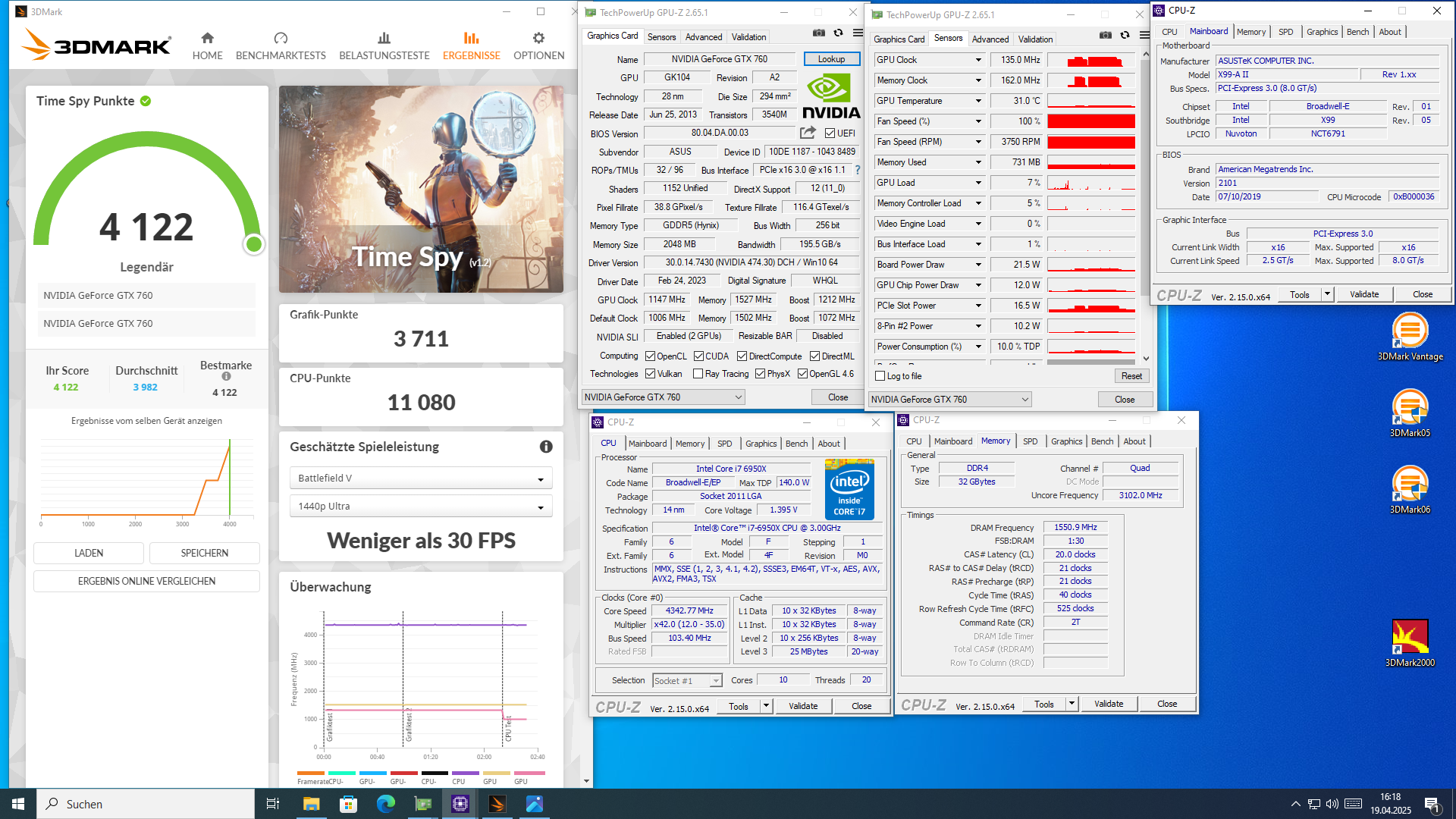Screen dimensions: 1456x819
Task: Click refresh icon in GPU-Z Graphics Card window
Action: click(x=838, y=33)
